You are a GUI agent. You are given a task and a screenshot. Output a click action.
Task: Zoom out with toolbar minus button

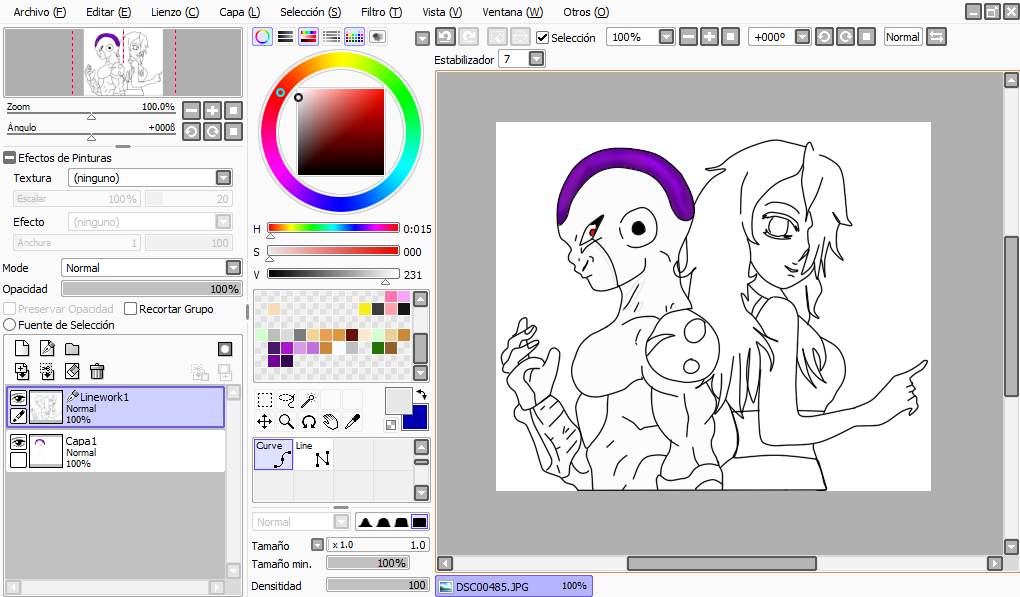click(x=689, y=37)
